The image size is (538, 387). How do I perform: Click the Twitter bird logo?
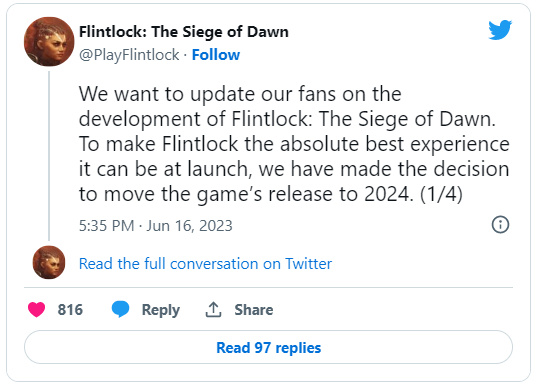click(500, 30)
